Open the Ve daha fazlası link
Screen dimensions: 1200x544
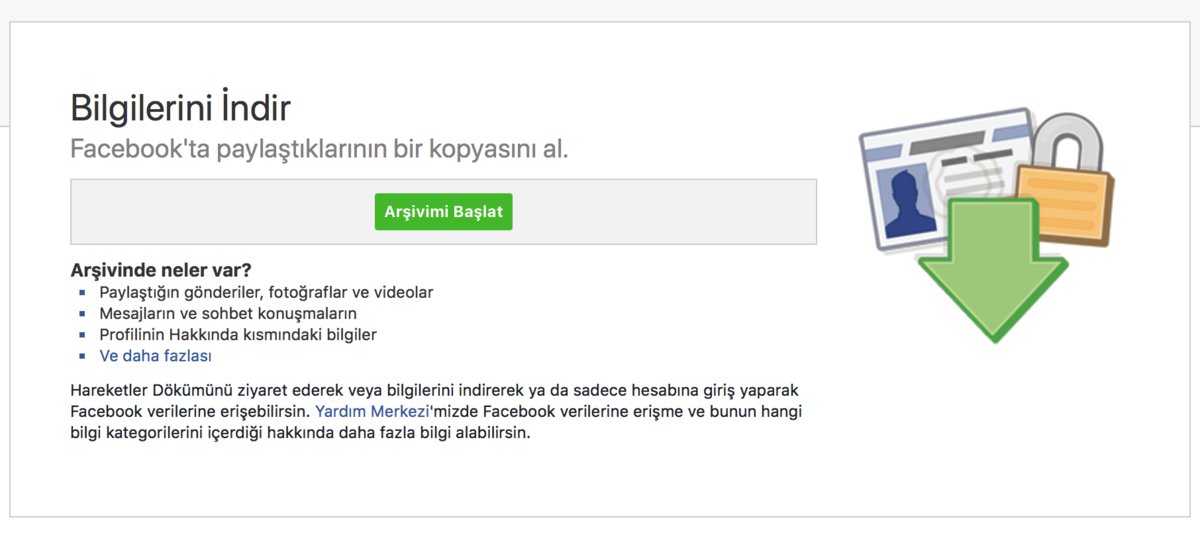155,356
